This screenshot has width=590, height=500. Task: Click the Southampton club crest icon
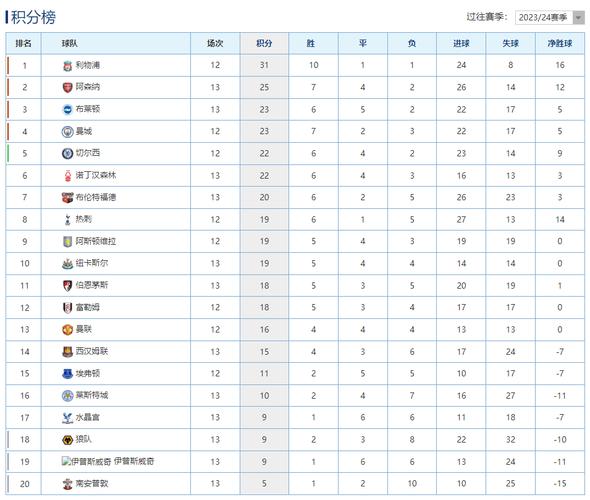point(67,484)
